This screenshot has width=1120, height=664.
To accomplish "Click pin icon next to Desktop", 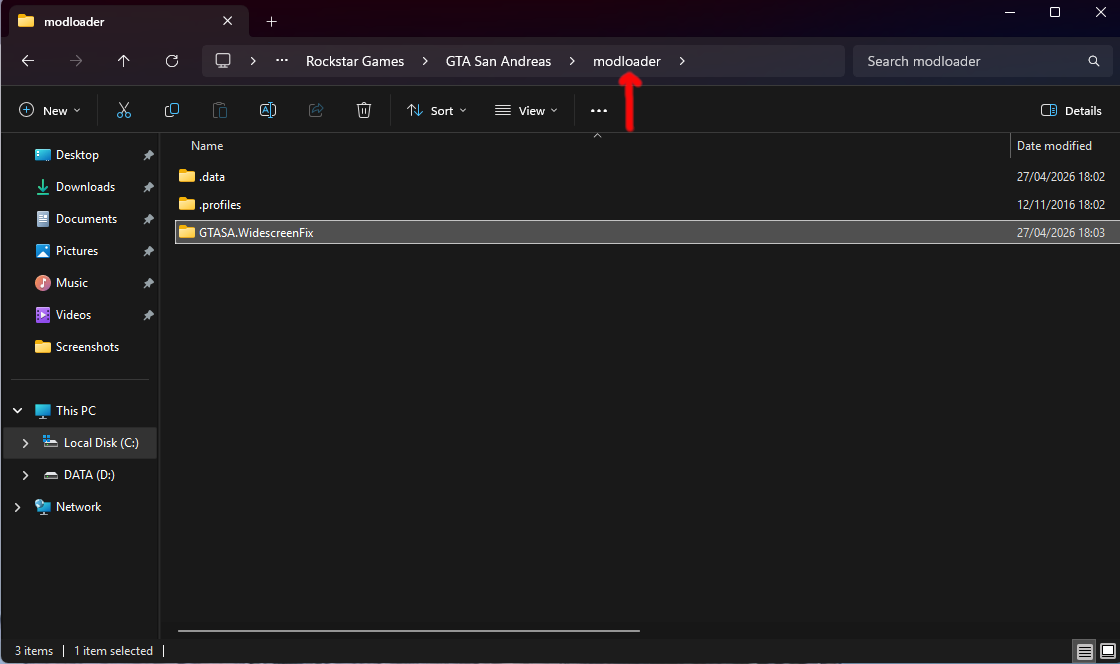I will (x=149, y=155).
